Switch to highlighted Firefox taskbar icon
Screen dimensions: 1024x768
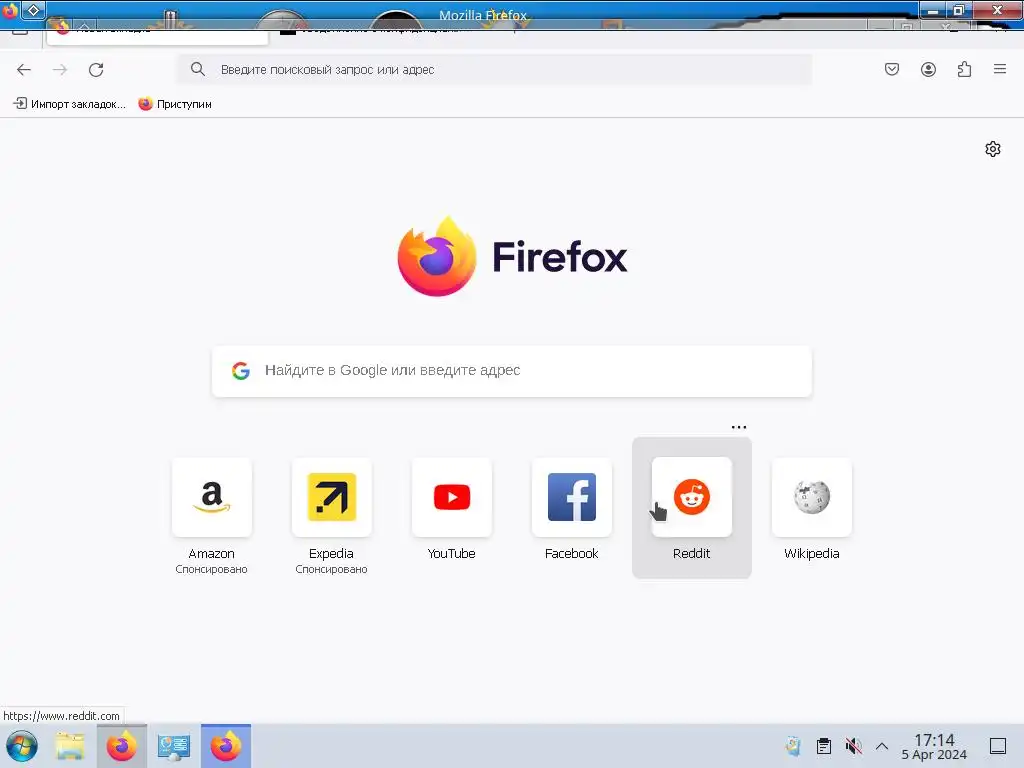coord(226,746)
